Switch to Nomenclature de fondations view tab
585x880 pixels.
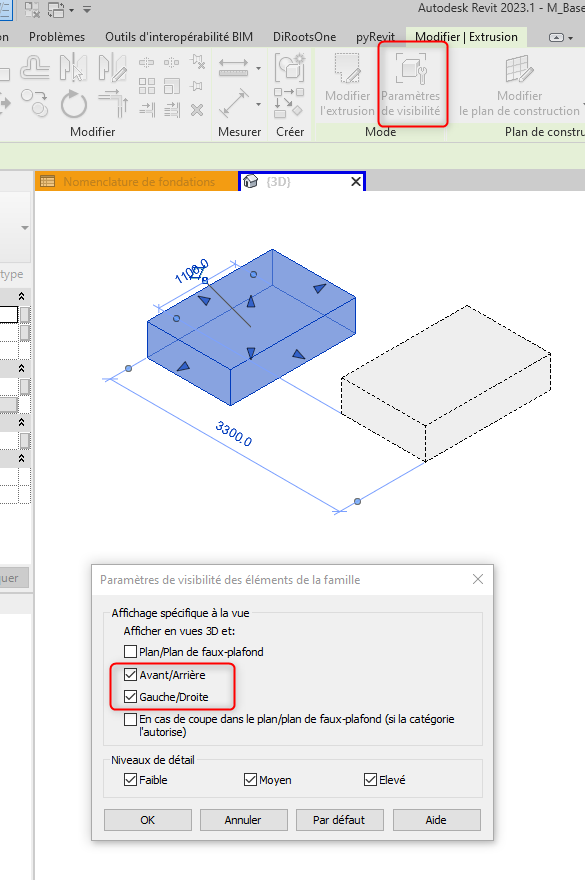pos(136,182)
